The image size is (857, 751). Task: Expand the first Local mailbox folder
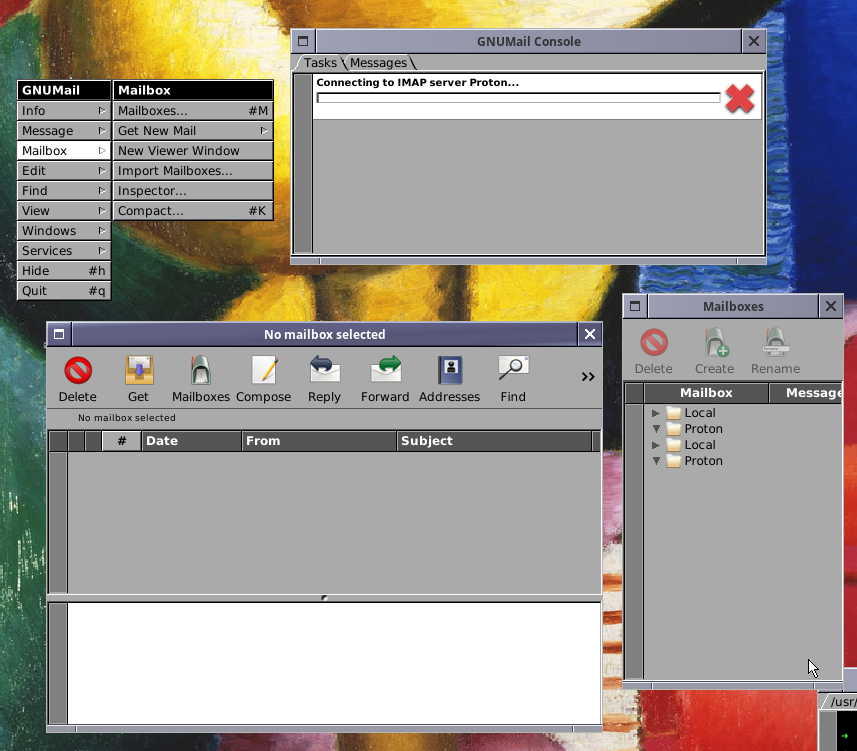pyautogui.click(x=656, y=413)
